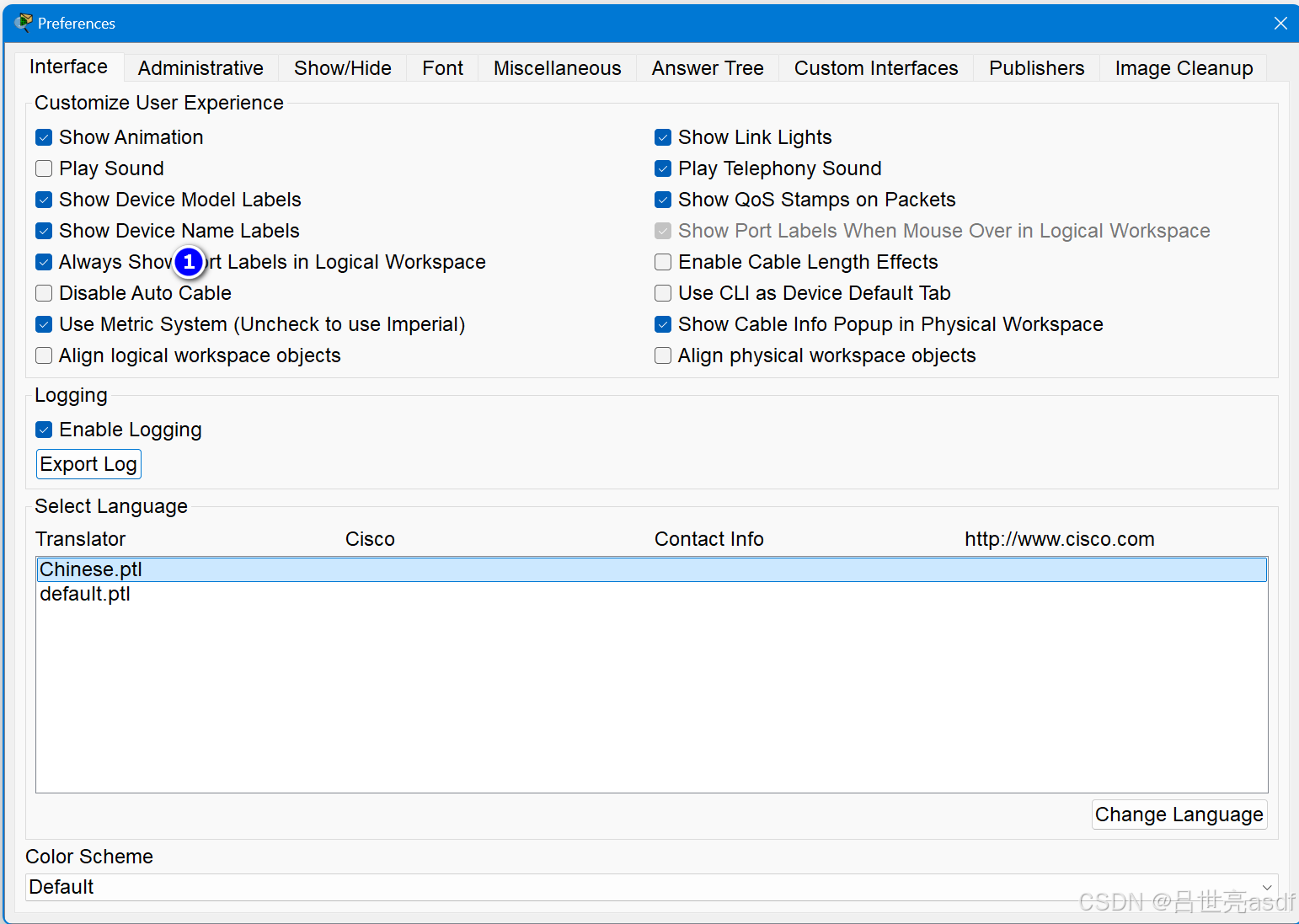1299x924 pixels.
Task: Select default.ptl language file
Action: pyautogui.click(x=652, y=594)
